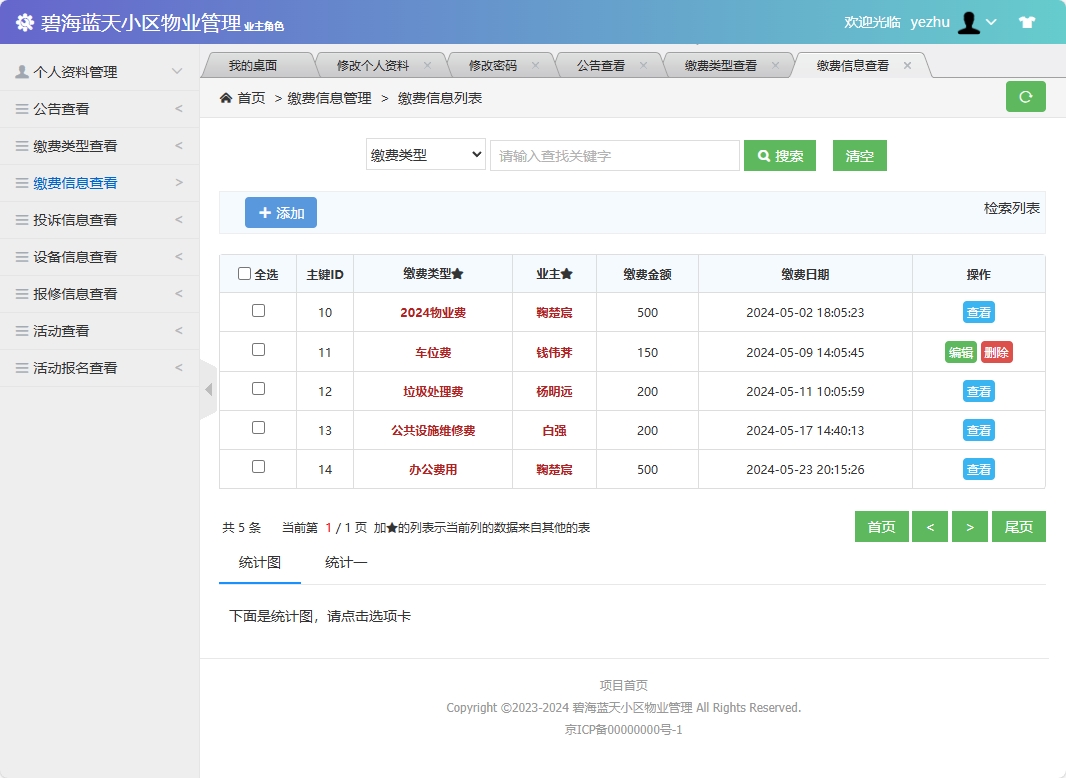Image resolution: width=1066 pixels, height=778 pixels.
Task: Open the 统计一 tab below the table
Action: point(345,563)
